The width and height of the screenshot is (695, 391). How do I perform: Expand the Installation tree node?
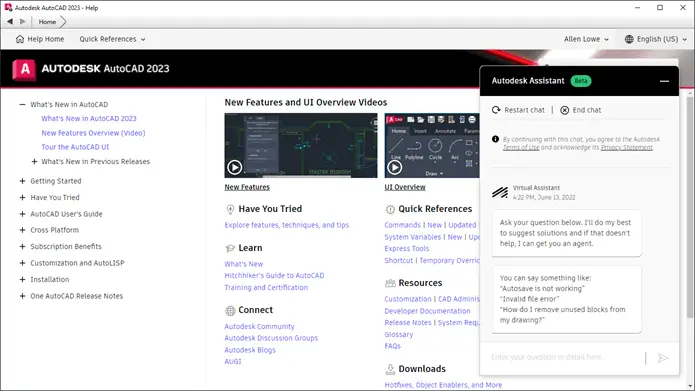[x=22, y=279]
